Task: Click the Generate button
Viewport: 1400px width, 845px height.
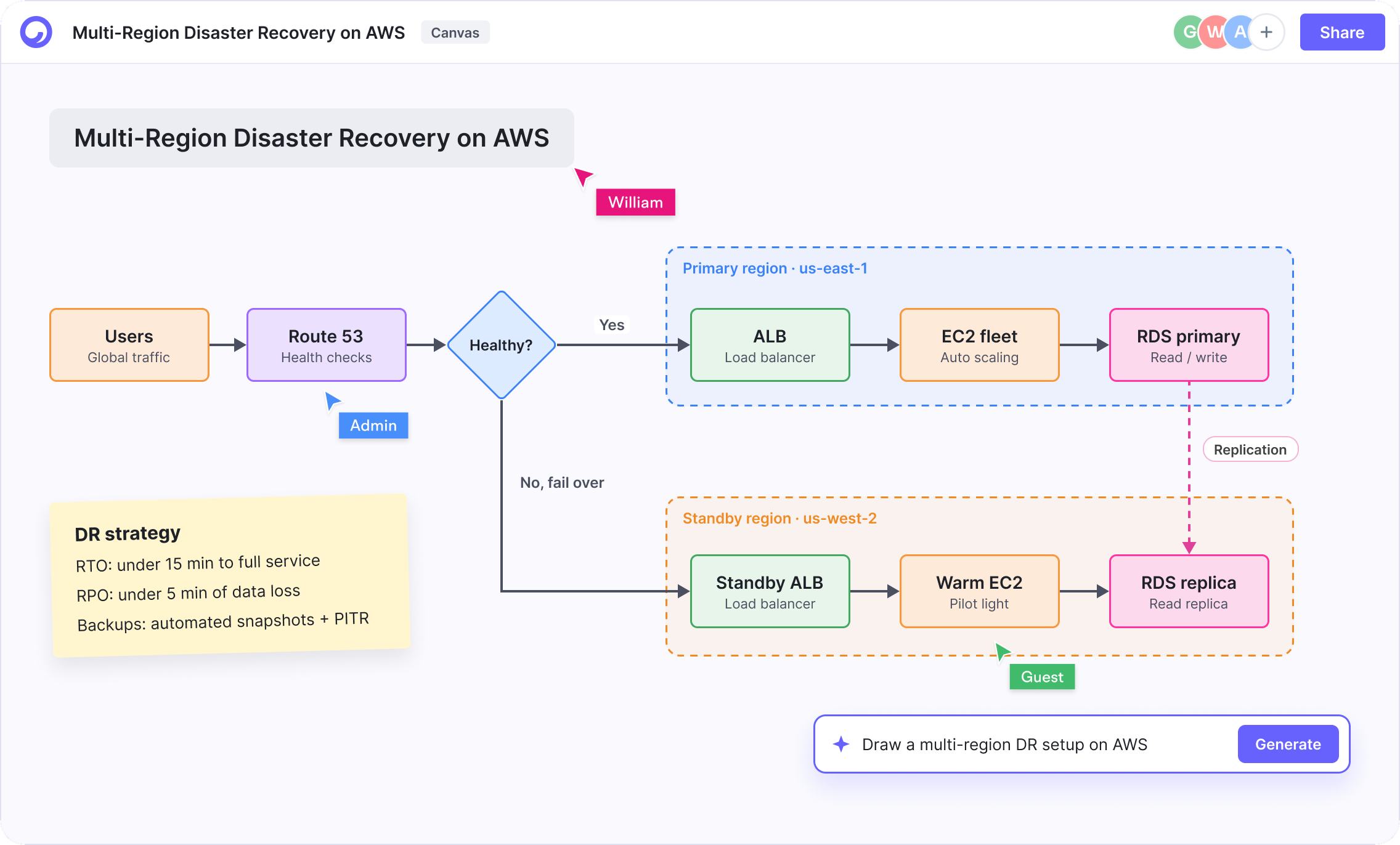Action: (1288, 744)
